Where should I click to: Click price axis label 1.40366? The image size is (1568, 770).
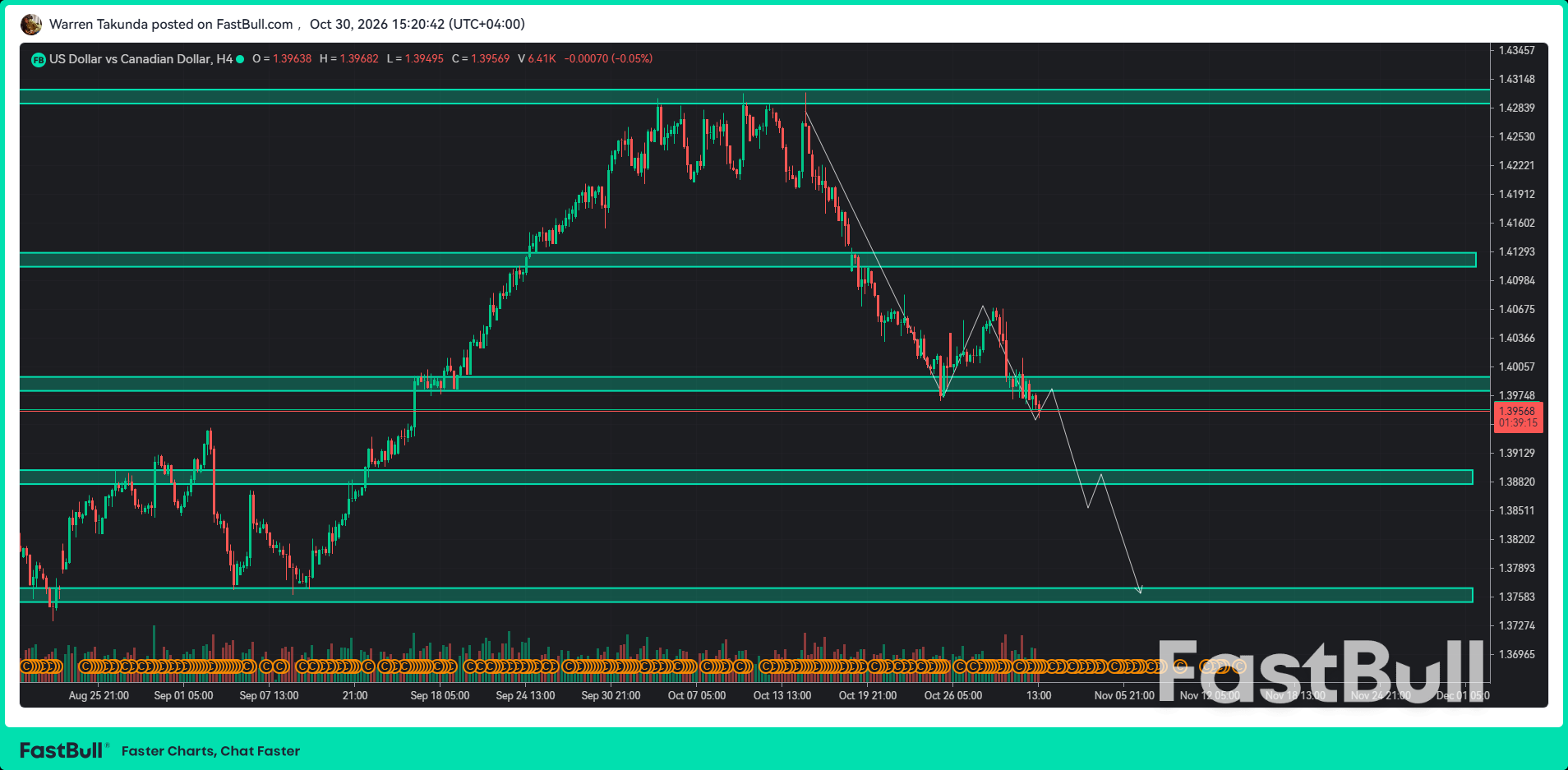click(x=1516, y=338)
